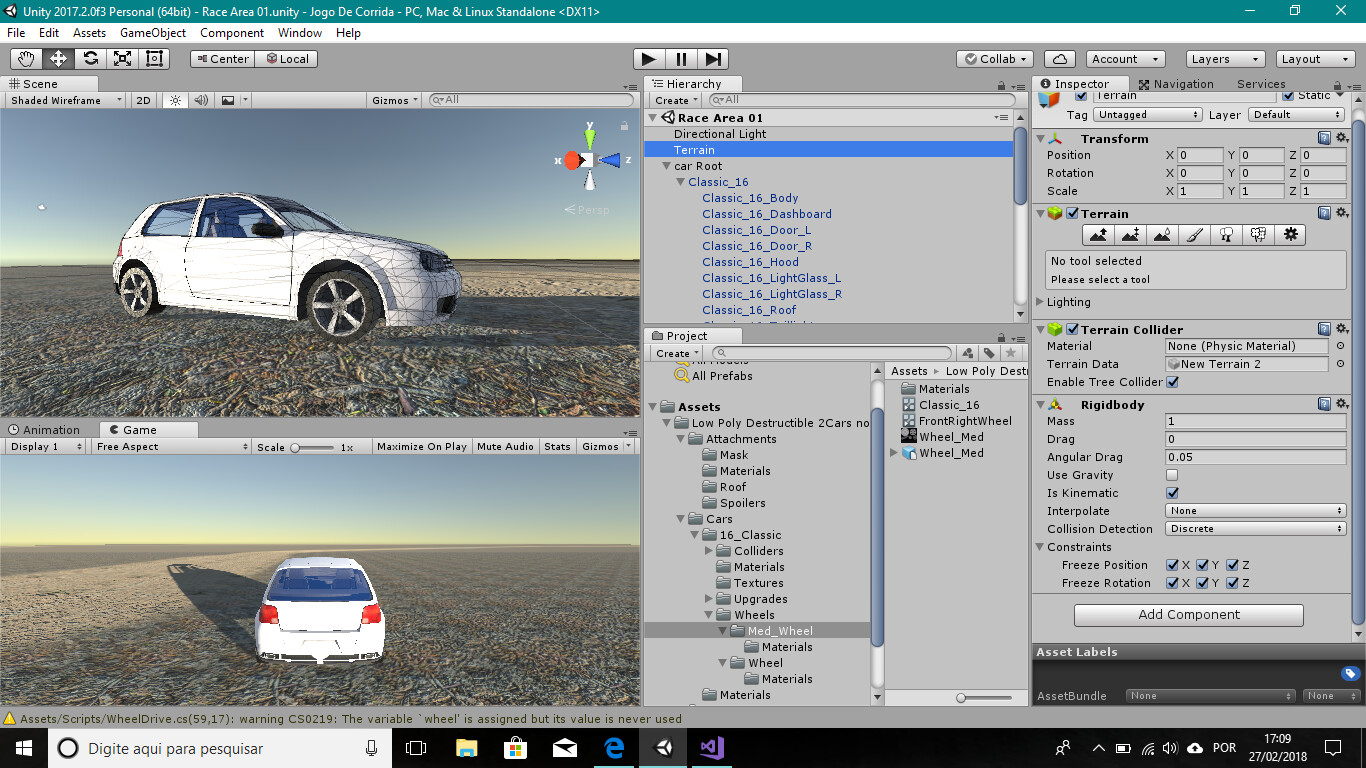
Task: Open the Terrain Settings gear tool
Action: pyautogui.click(x=1291, y=234)
